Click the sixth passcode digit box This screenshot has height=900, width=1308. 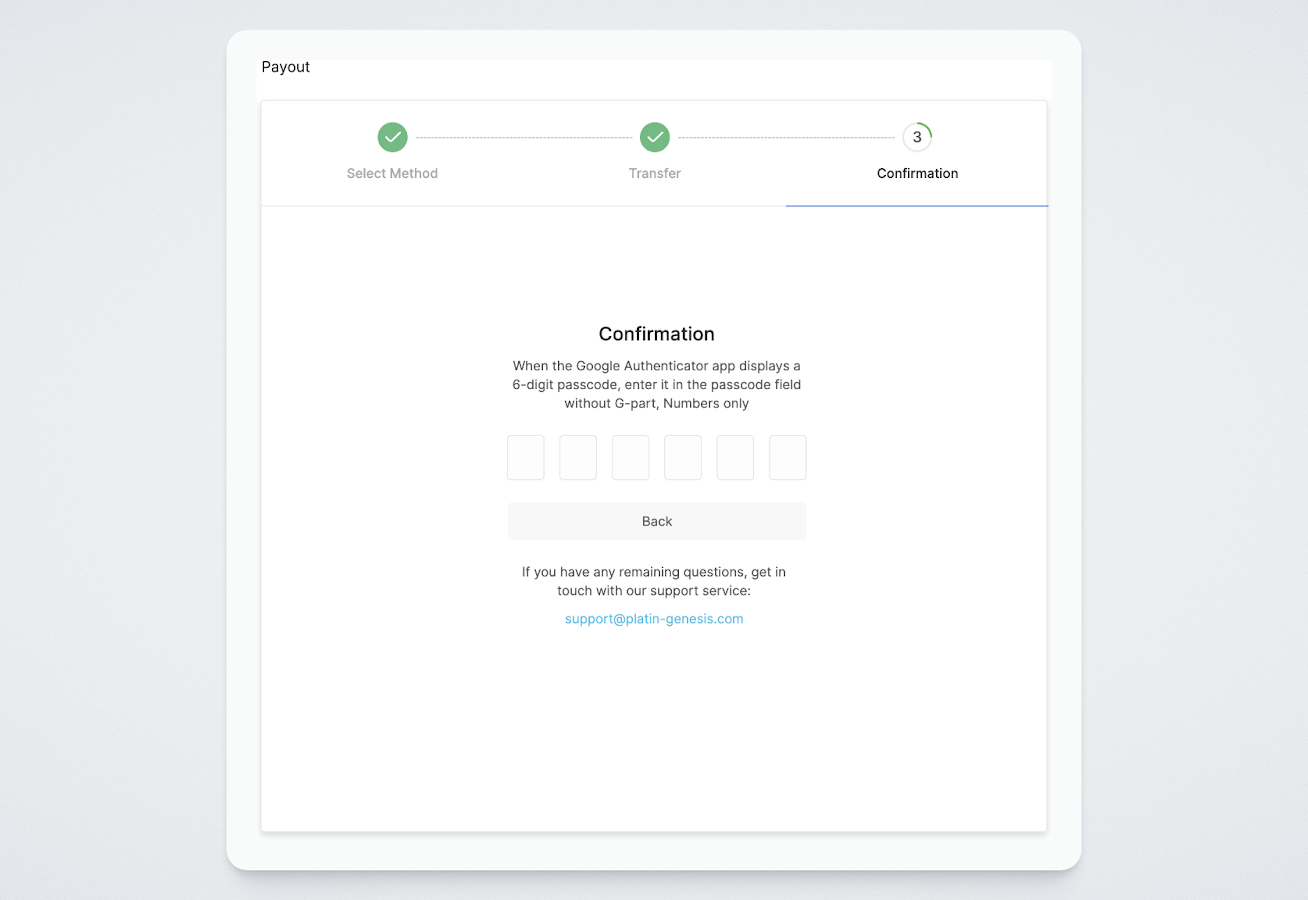(788, 457)
